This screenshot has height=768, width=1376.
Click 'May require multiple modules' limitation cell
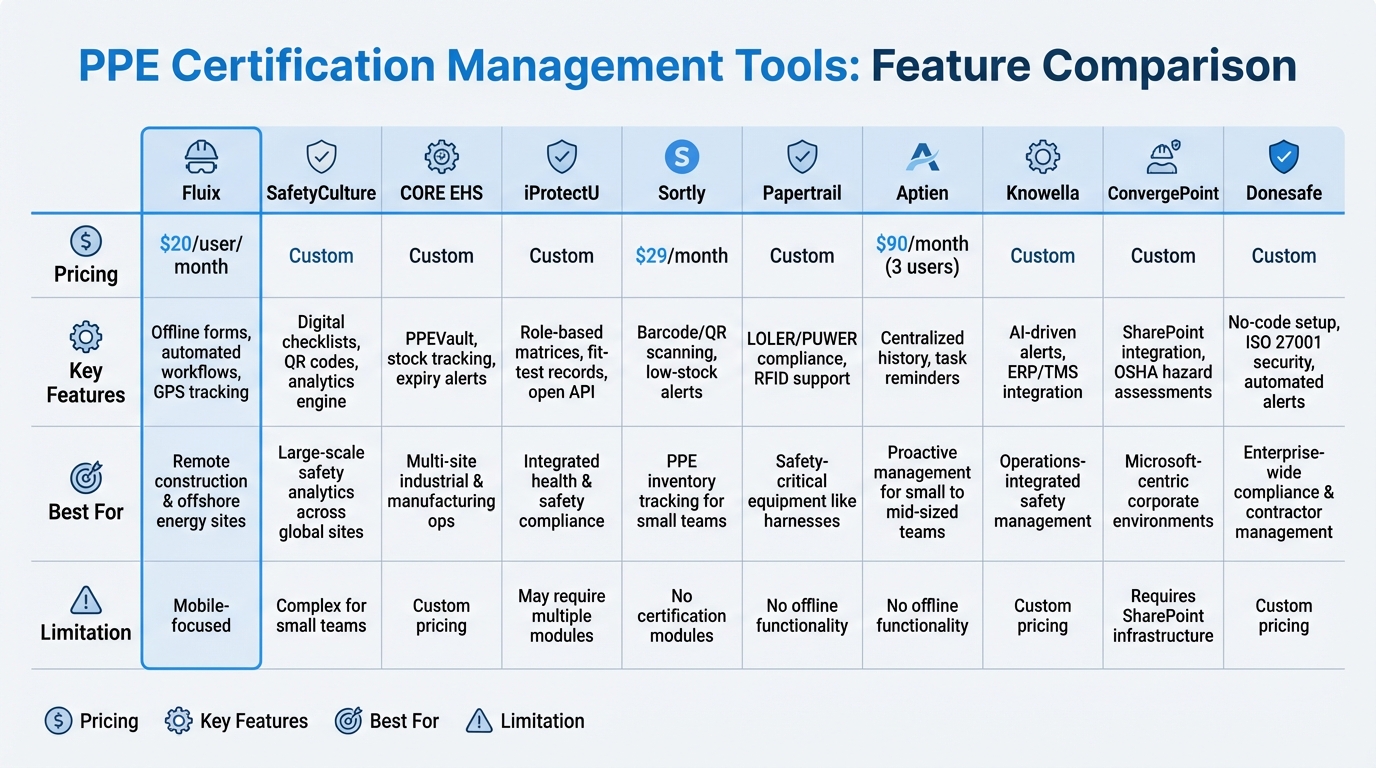coord(562,615)
